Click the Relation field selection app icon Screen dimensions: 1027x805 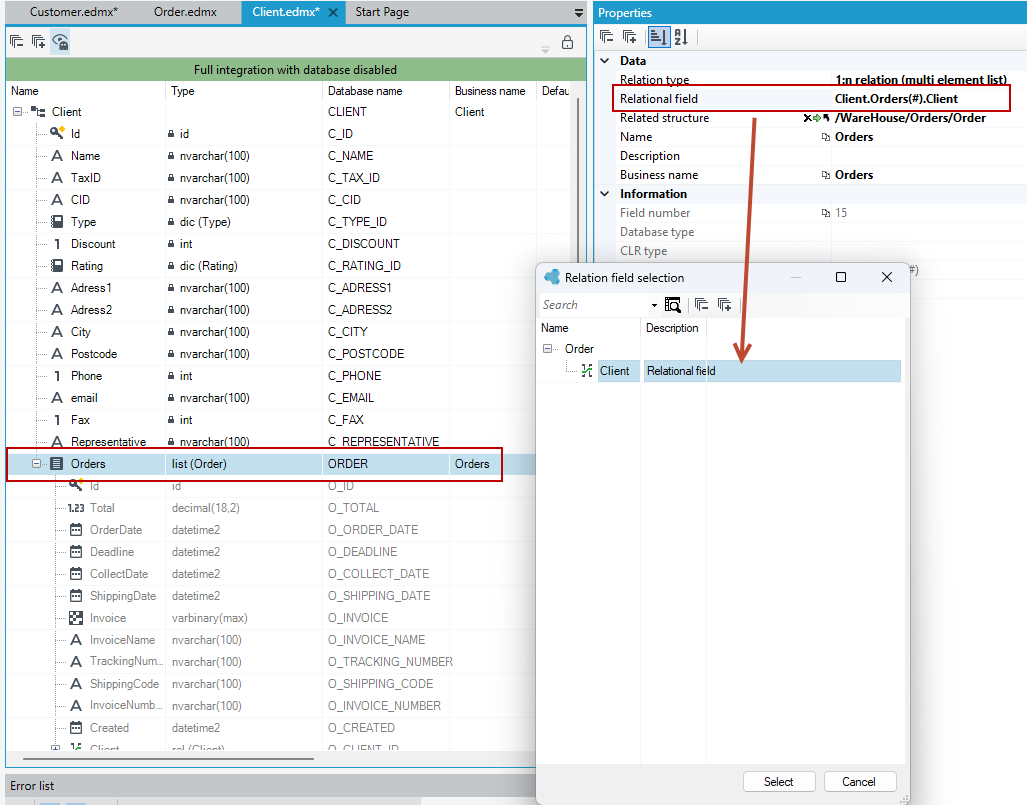552,277
